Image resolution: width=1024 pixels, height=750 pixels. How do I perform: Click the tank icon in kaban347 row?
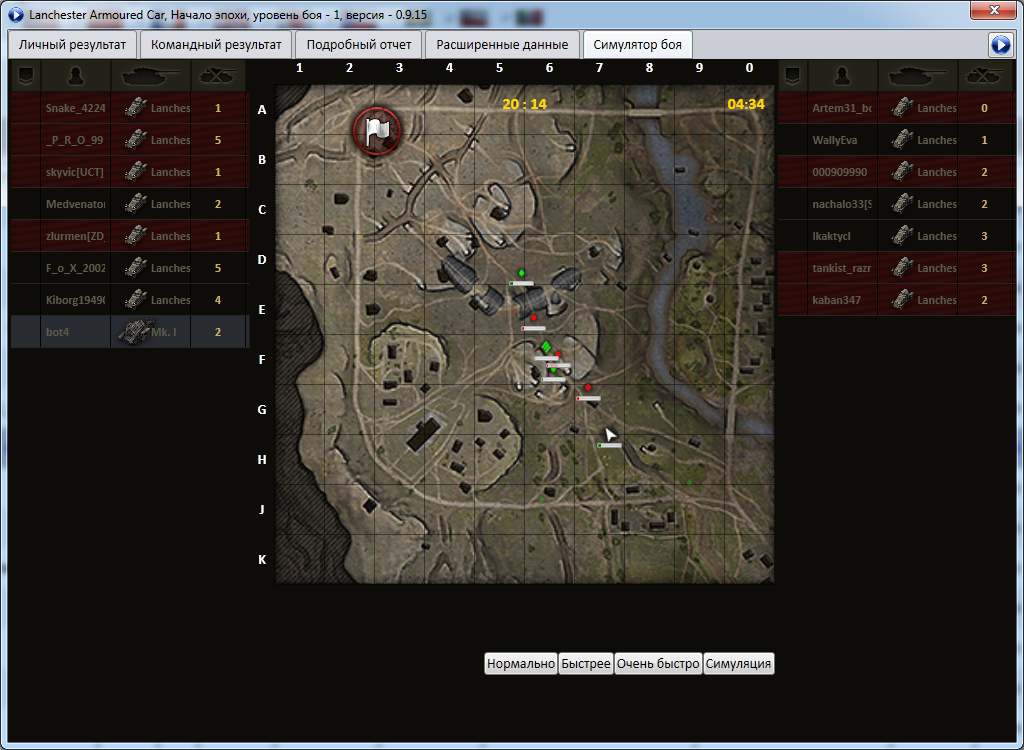[x=902, y=299]
